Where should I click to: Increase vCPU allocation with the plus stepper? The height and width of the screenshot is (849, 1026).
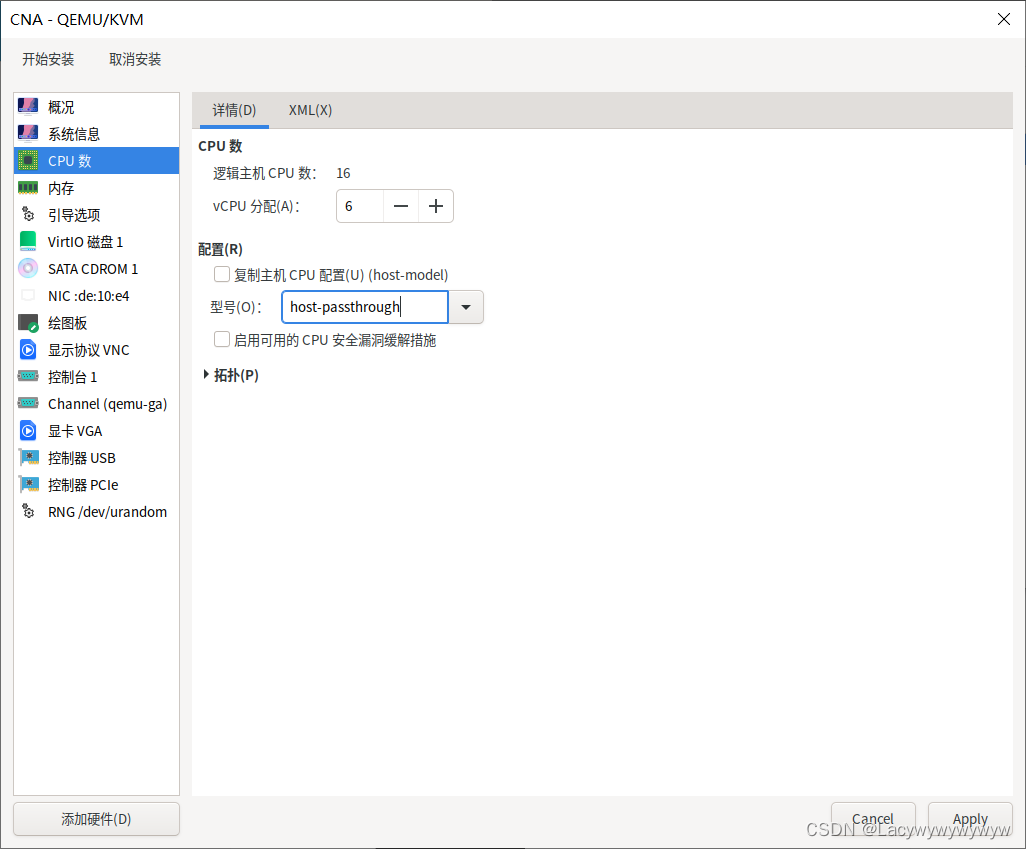point(435,206)
